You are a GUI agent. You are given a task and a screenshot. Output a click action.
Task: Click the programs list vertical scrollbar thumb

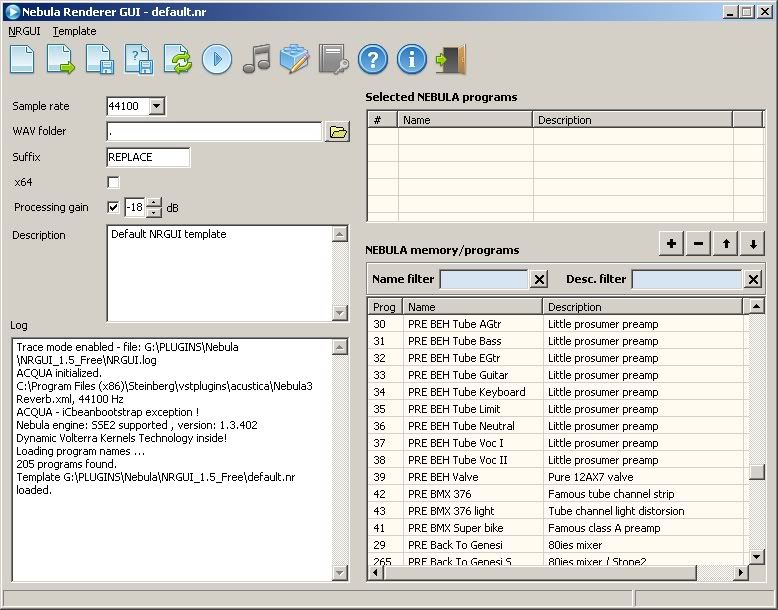coord(756,472)
